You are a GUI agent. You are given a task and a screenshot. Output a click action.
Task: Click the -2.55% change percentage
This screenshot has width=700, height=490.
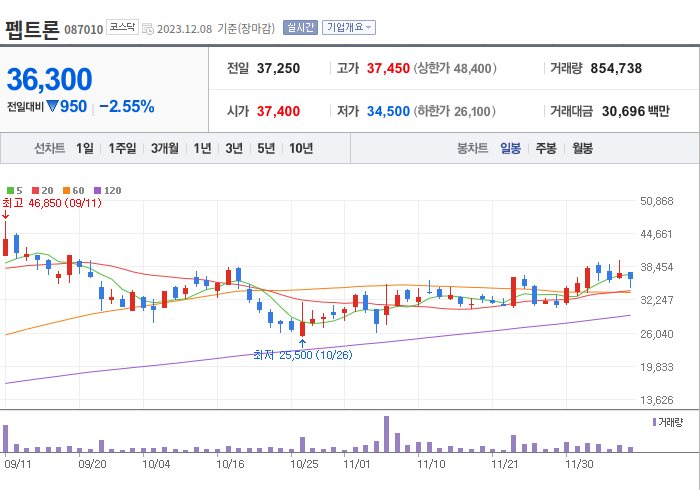[127, 106]
